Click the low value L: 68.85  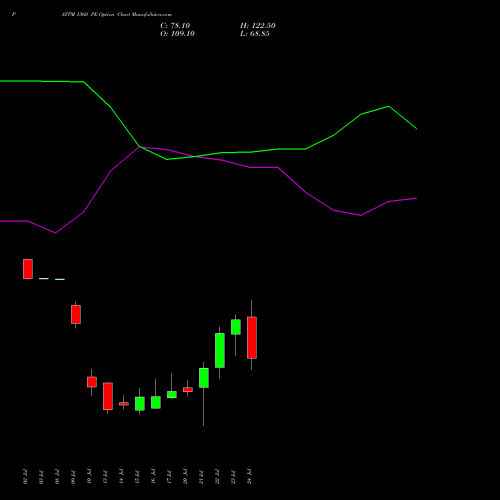255,34
